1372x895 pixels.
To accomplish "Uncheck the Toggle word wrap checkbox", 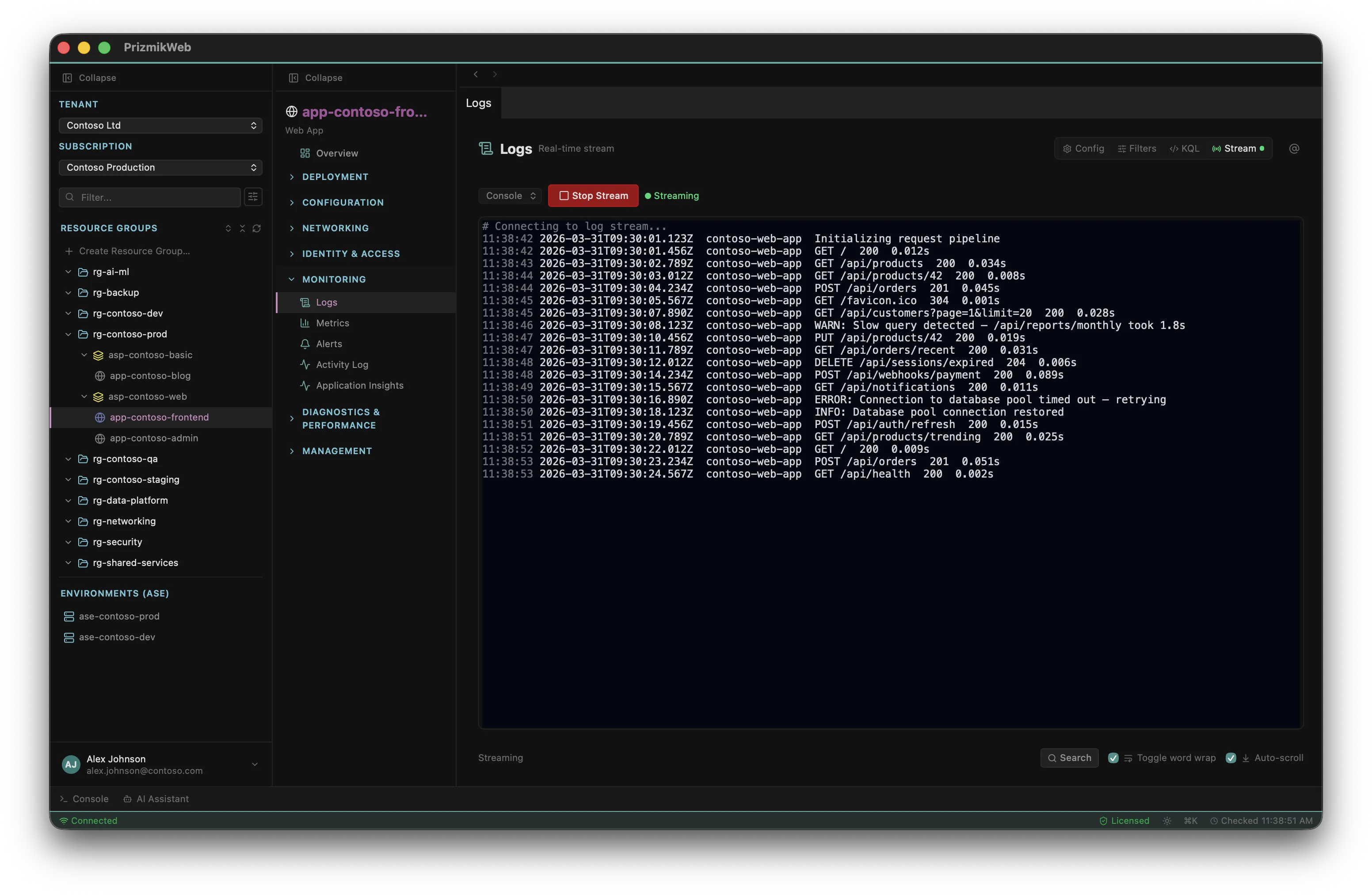I will 1113,758.
